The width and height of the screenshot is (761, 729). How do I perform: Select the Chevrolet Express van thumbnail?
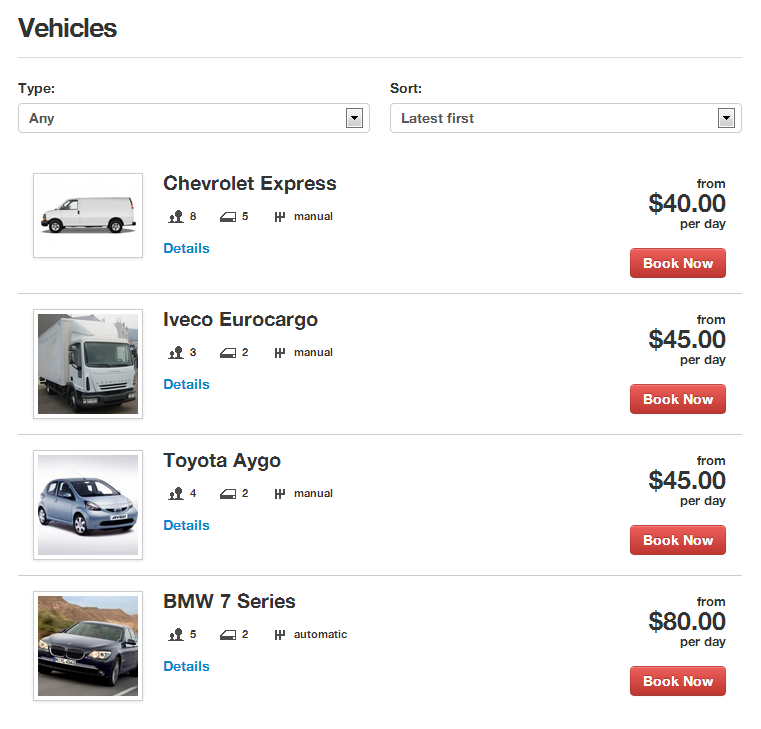88,215
